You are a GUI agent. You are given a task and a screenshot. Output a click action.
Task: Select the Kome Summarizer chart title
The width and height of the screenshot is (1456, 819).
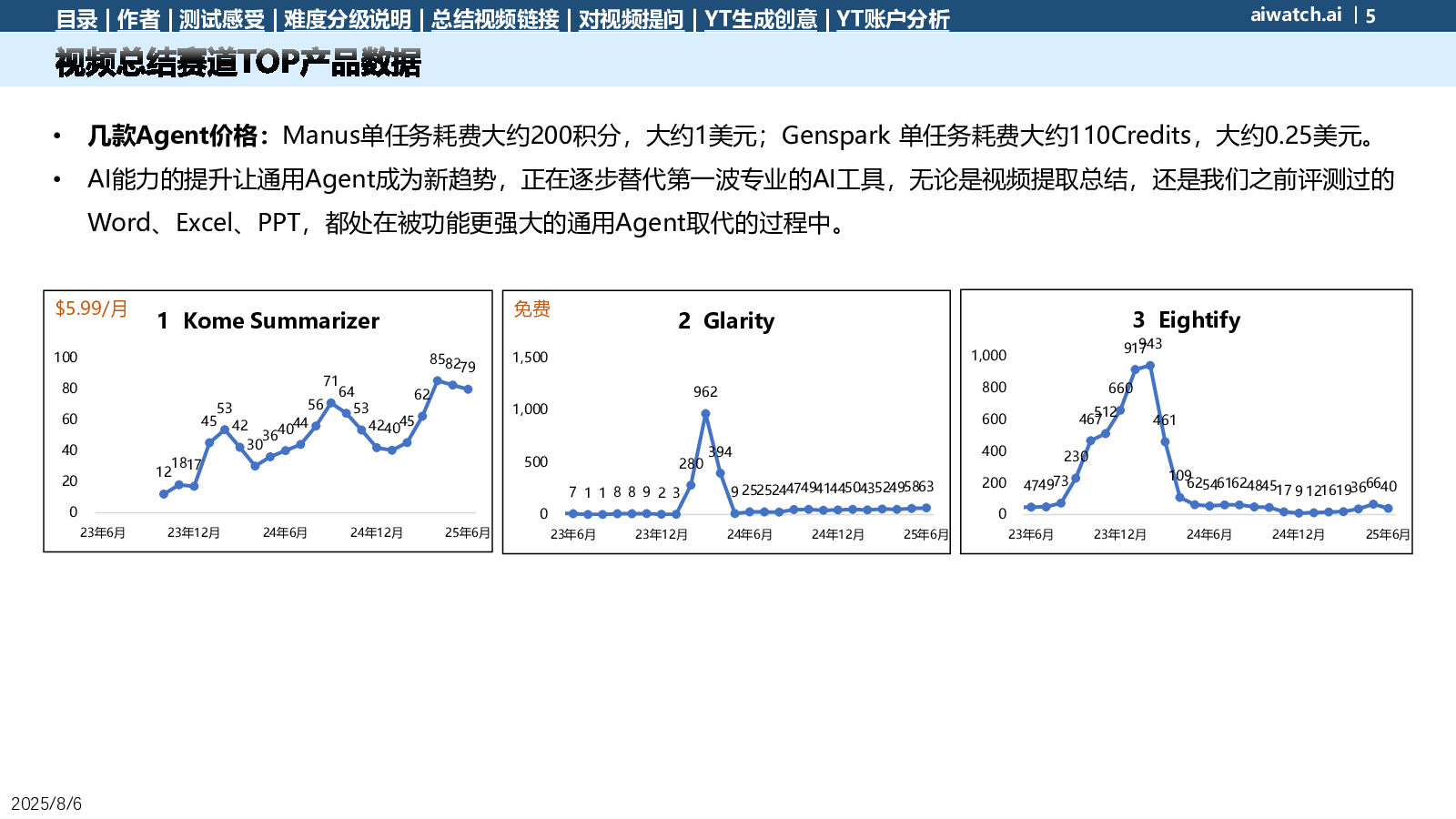pyautogui.click(x=268, y=320)
